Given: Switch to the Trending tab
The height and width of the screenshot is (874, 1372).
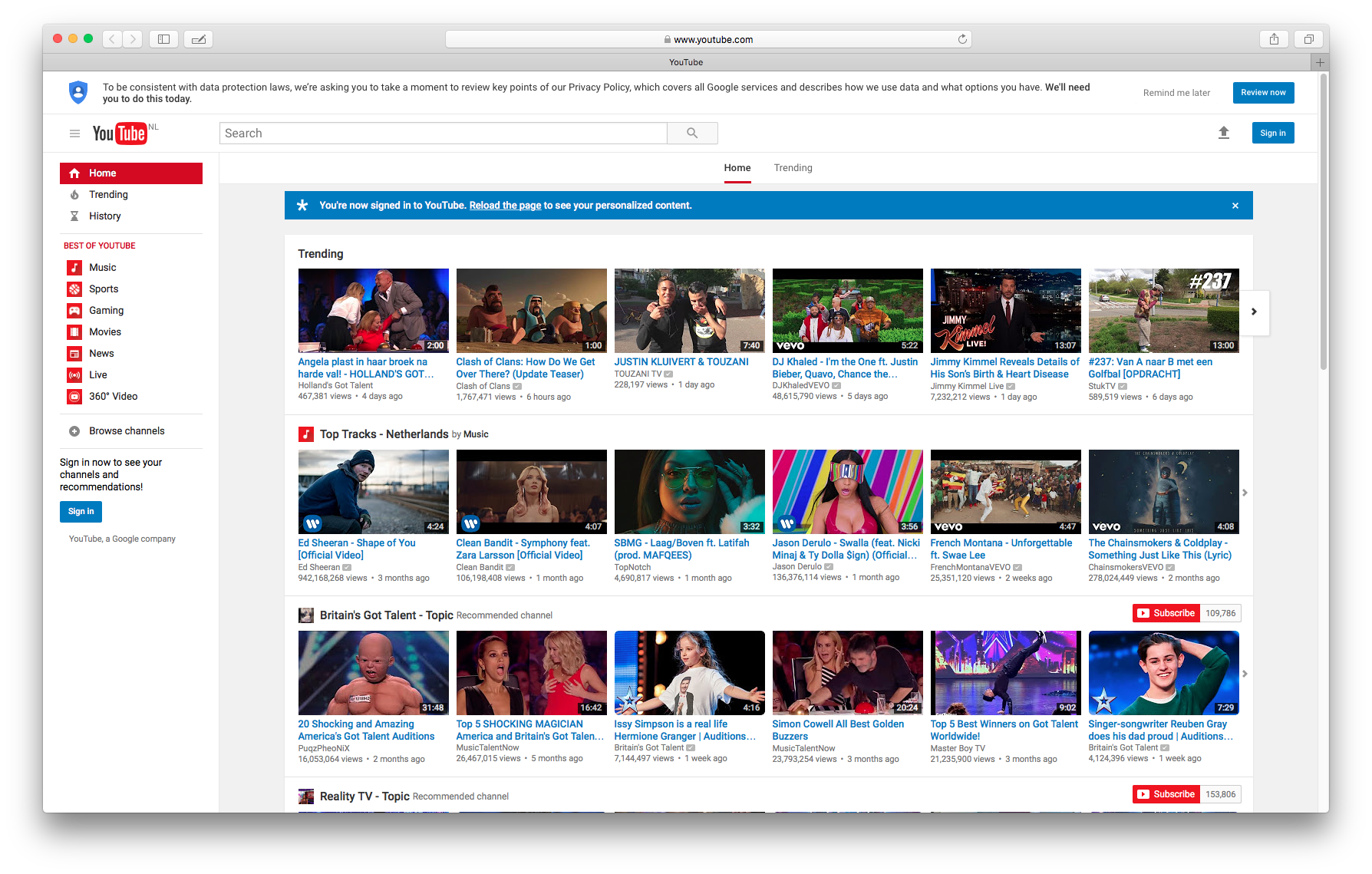Looking at the screenshot, I should click(793, 168).
